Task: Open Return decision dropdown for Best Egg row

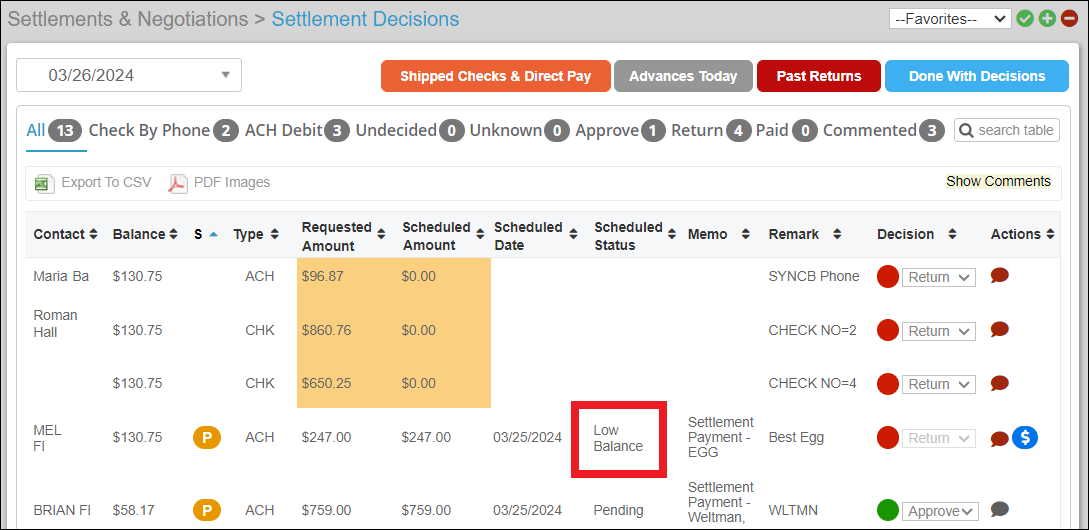Action: pos(938,438)
